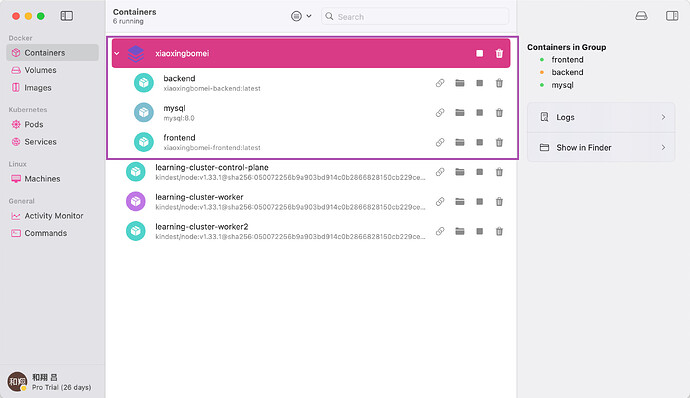
Task: Open Containers in the sidebar
Action: pos(52,53)
